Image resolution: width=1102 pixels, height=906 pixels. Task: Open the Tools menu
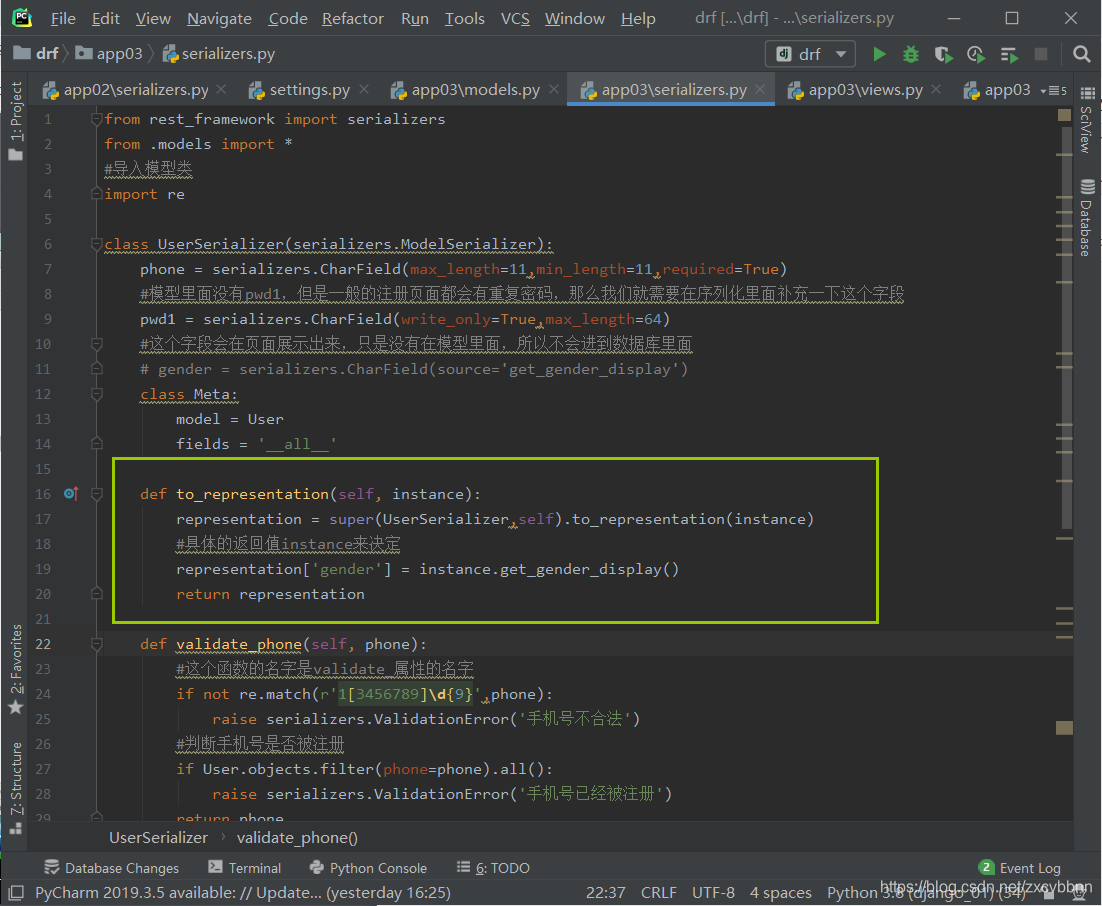point(465,19)
